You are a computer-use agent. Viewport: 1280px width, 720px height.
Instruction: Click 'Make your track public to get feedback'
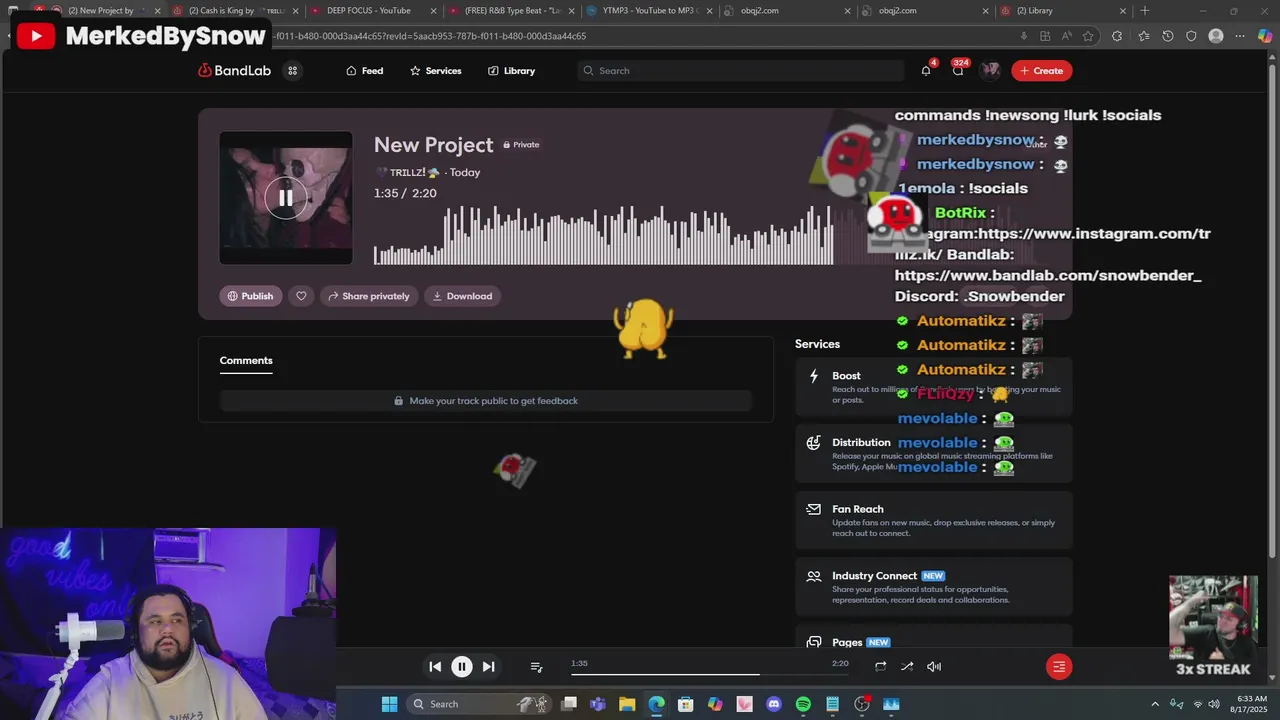point(485,401)
